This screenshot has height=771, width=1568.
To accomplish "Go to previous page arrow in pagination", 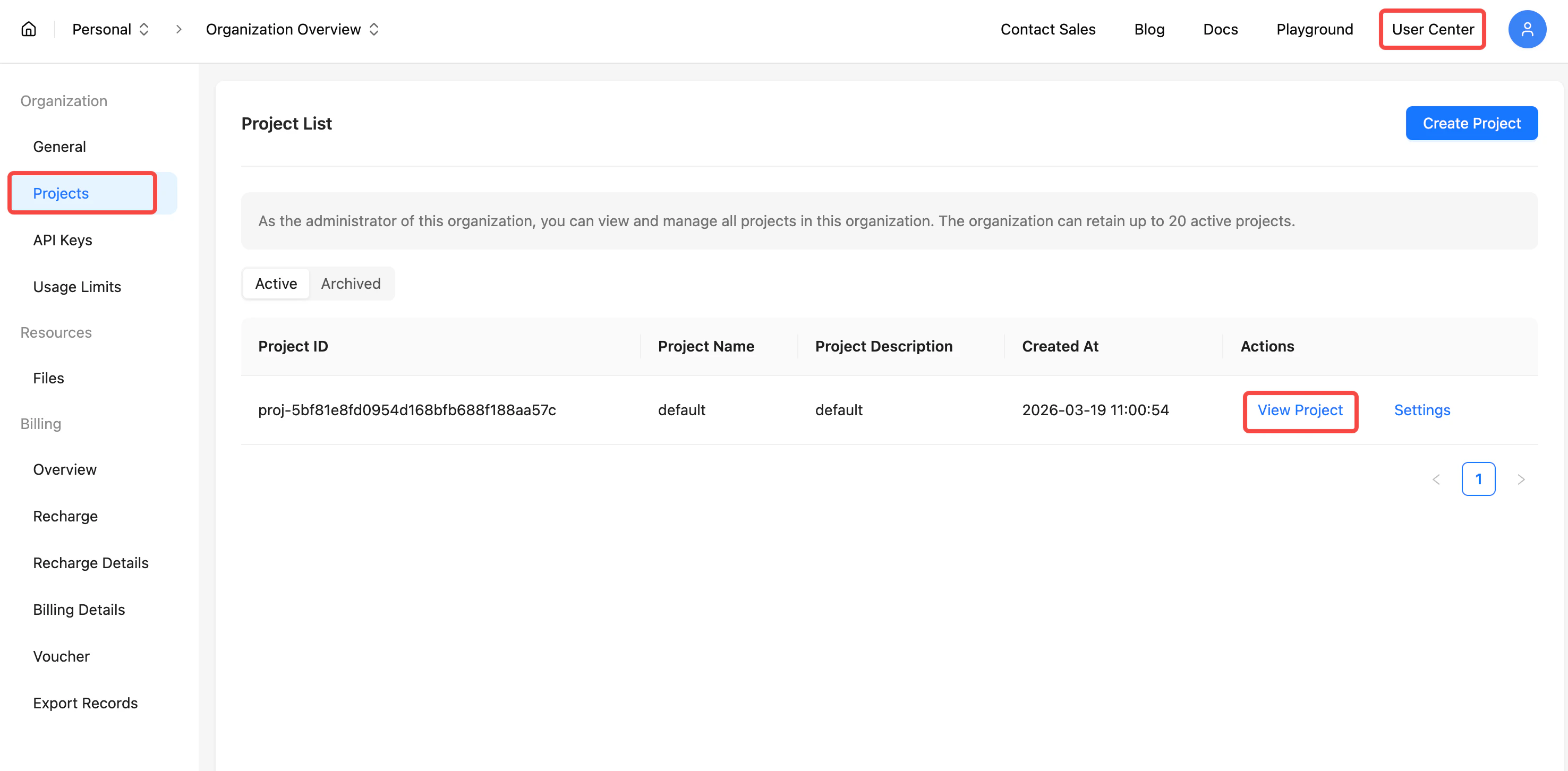I will [x=1436, y=479].
